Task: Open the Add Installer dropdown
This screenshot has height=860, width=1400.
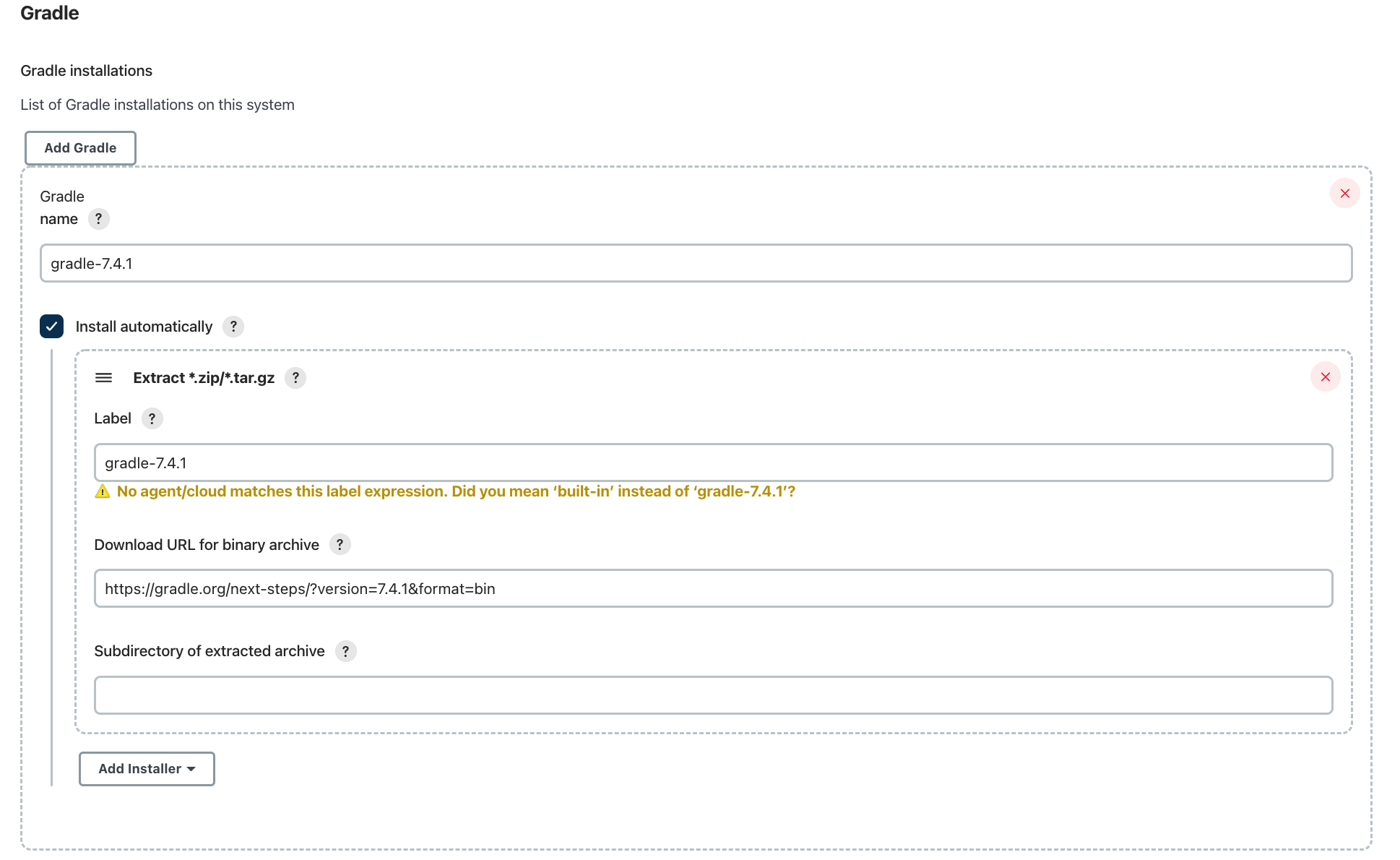Action: 147,768
